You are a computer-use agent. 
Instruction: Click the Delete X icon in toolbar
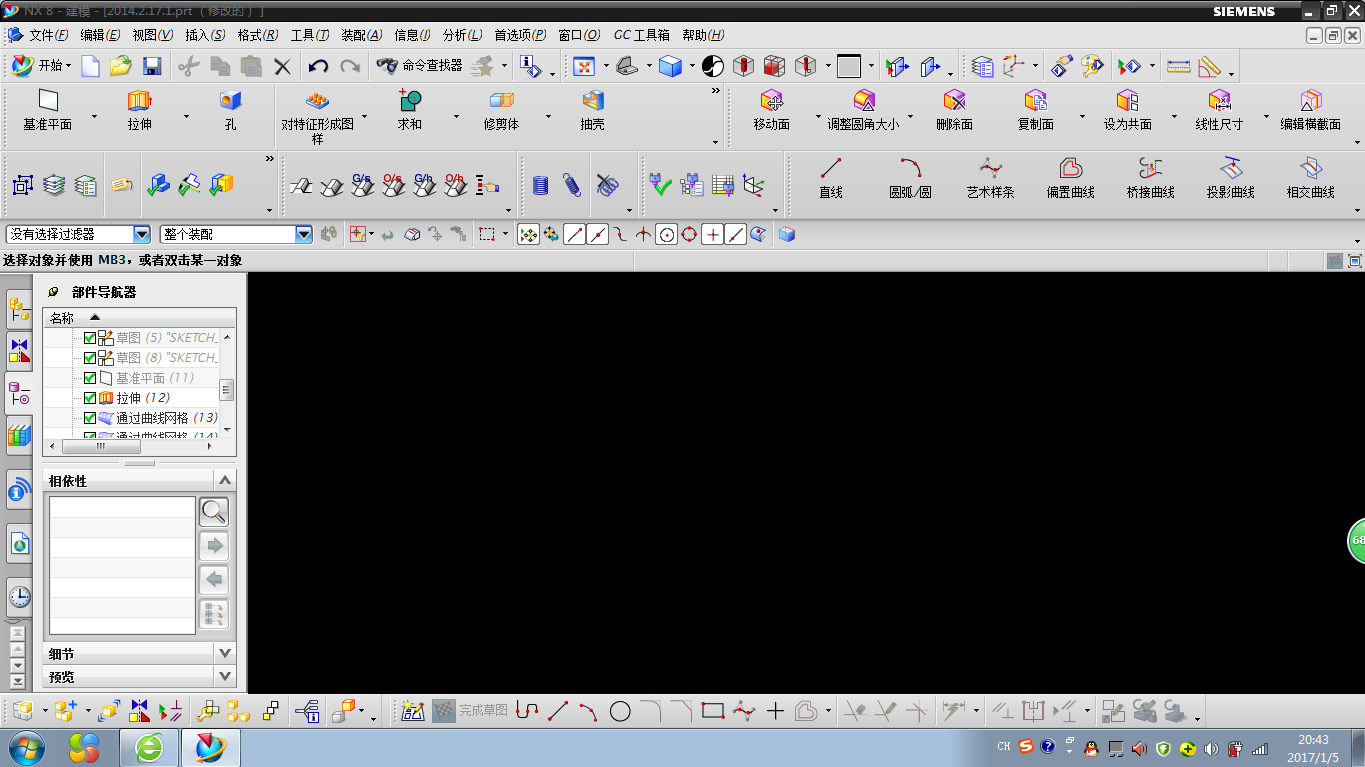tap(283, 66)
